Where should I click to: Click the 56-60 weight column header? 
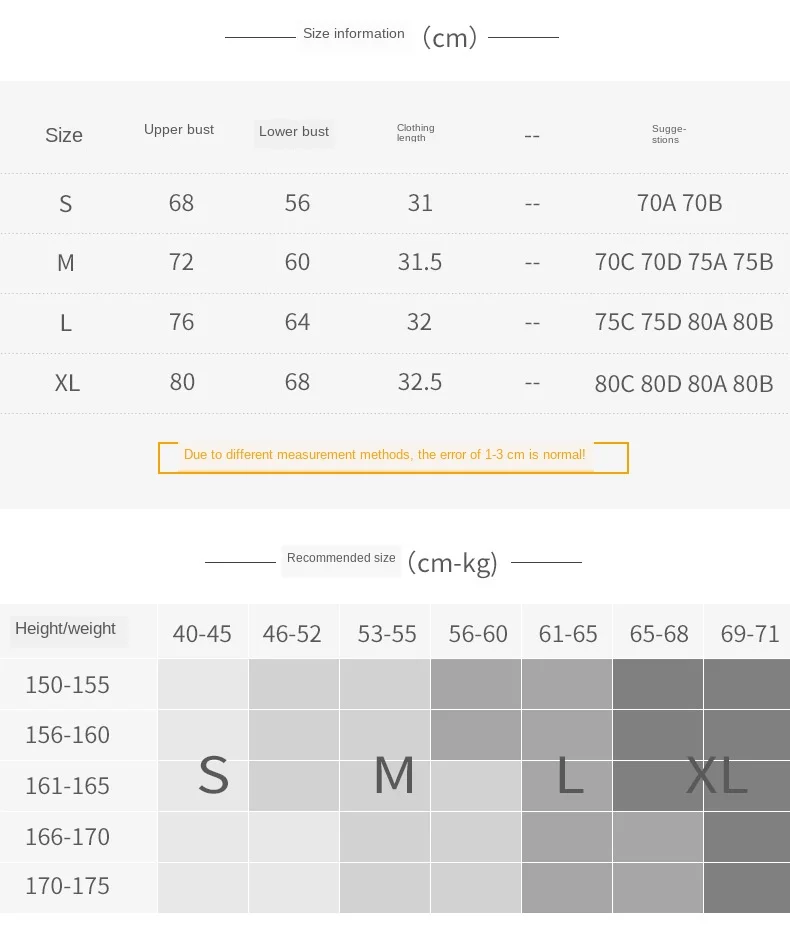[x=478, y=634]
